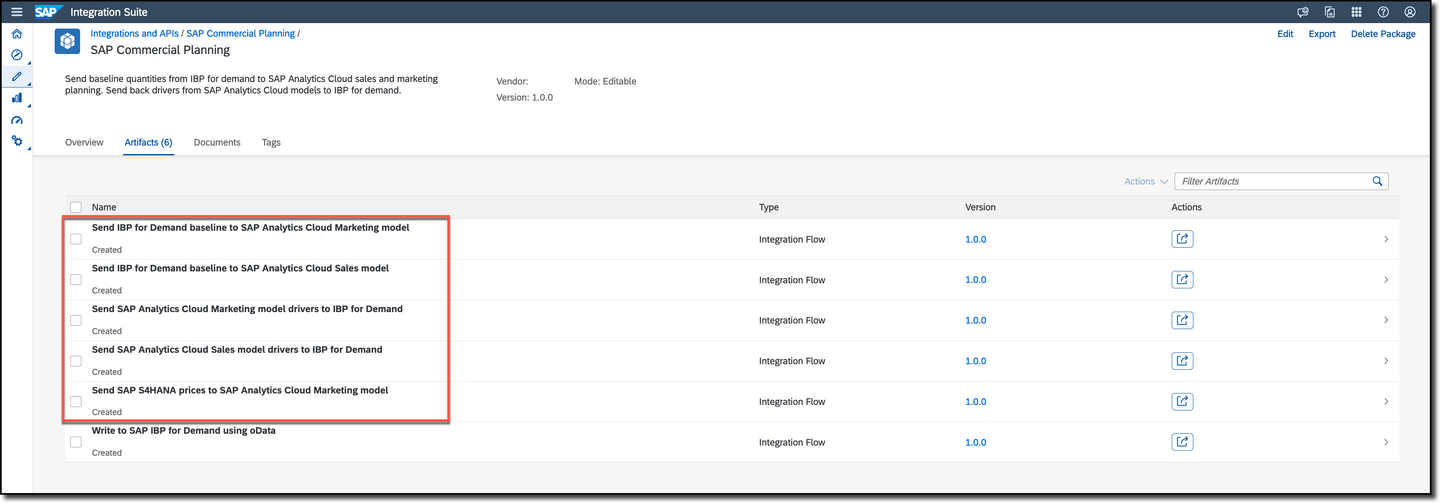Image resolution: width=1440 pixels, height=503 pixels.
Task: Expand row chevron for Sales model drivers flow
Action: pos(1386,361)
